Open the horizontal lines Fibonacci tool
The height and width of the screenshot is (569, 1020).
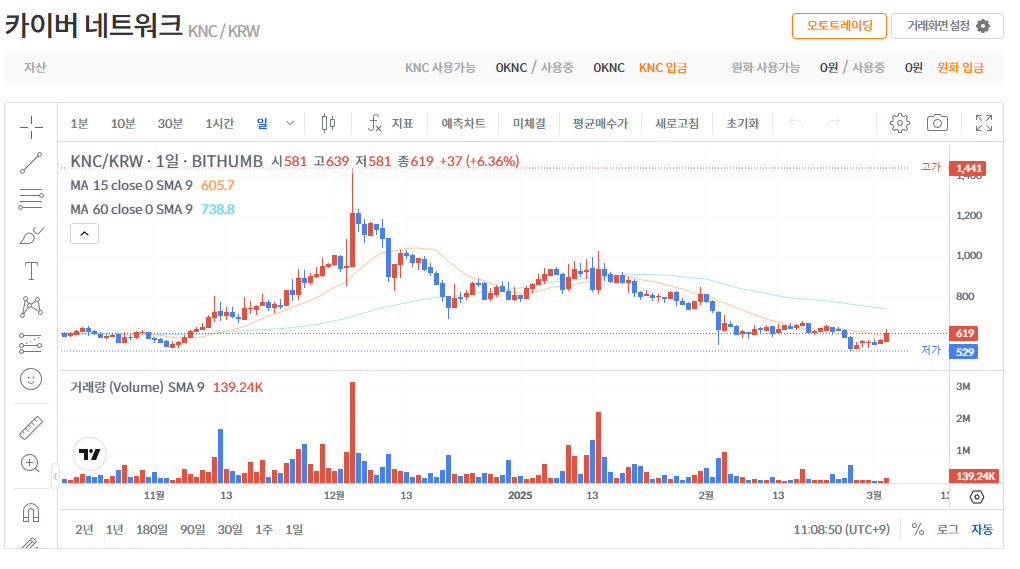click(x=31, y=199)
